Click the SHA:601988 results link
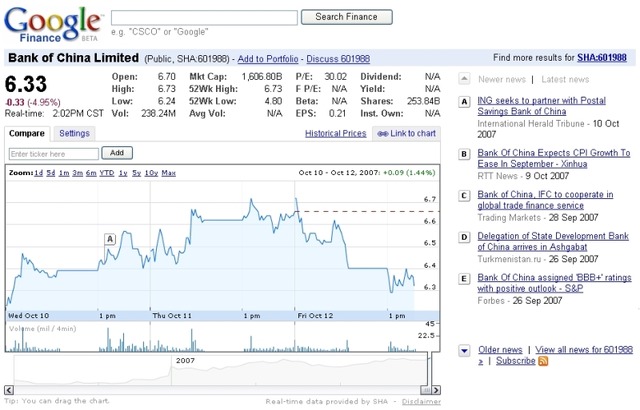 [602, 58]
